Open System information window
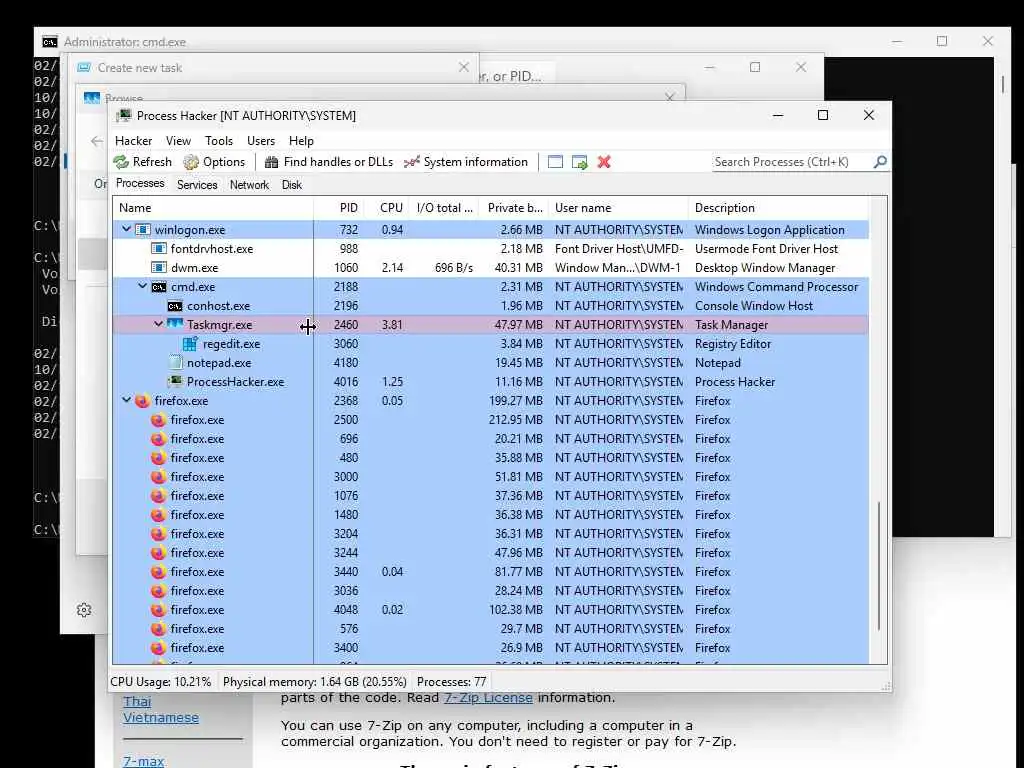Screen dimensions: 1024x768 tap(466, 162)
